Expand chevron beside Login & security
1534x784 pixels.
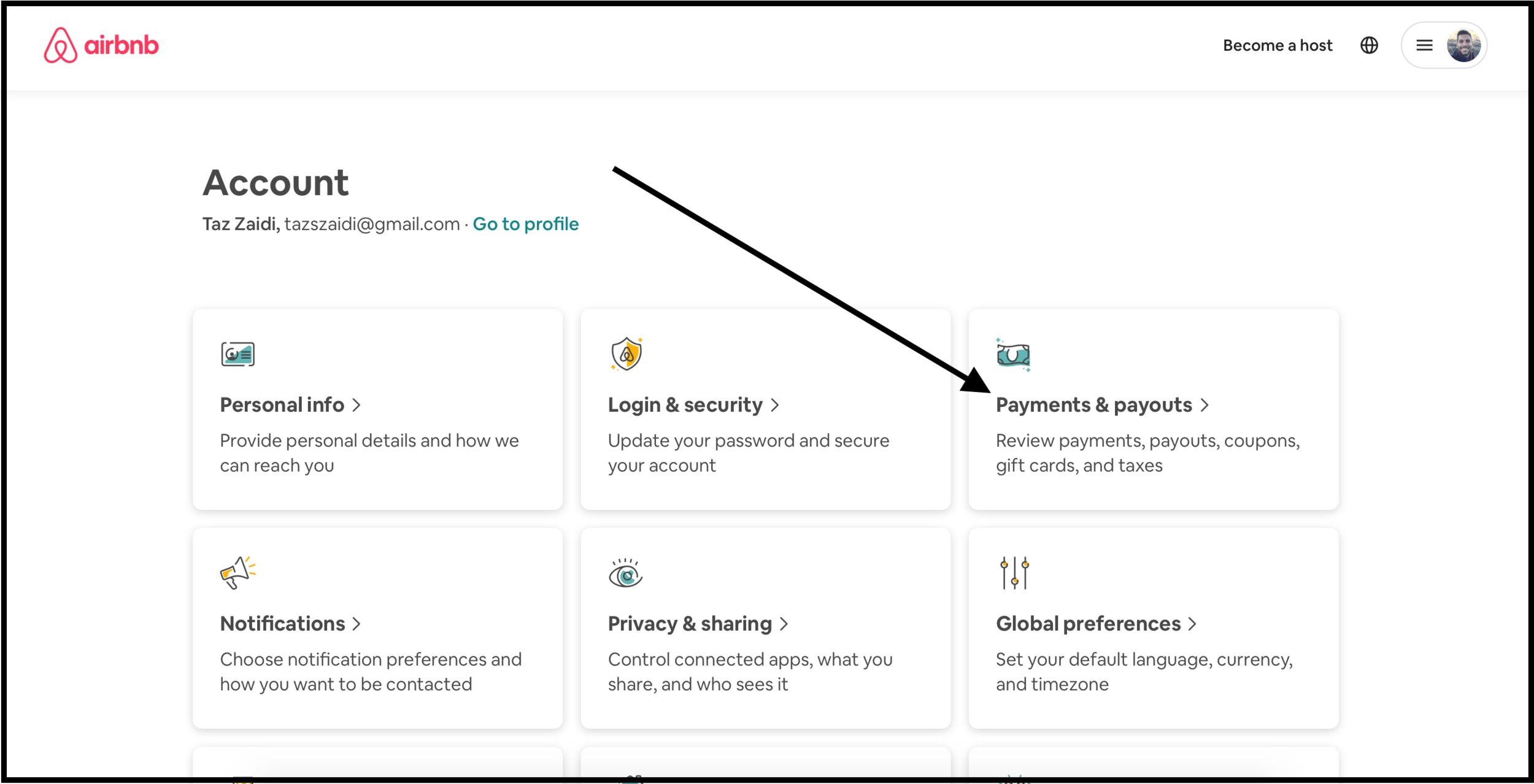[x=775, y=405]
